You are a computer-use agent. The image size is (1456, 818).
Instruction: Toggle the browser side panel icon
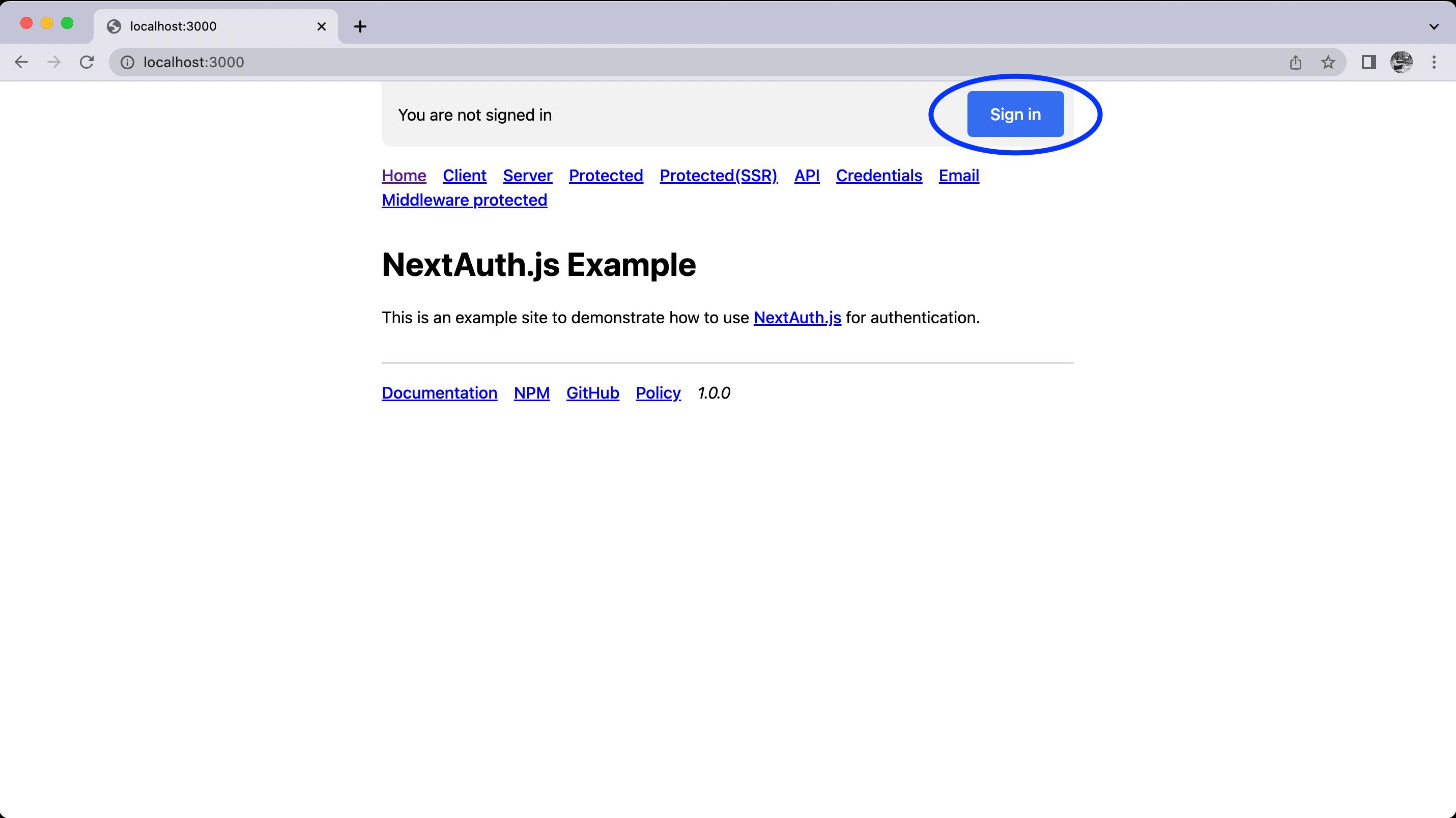tap(1368, 62)
